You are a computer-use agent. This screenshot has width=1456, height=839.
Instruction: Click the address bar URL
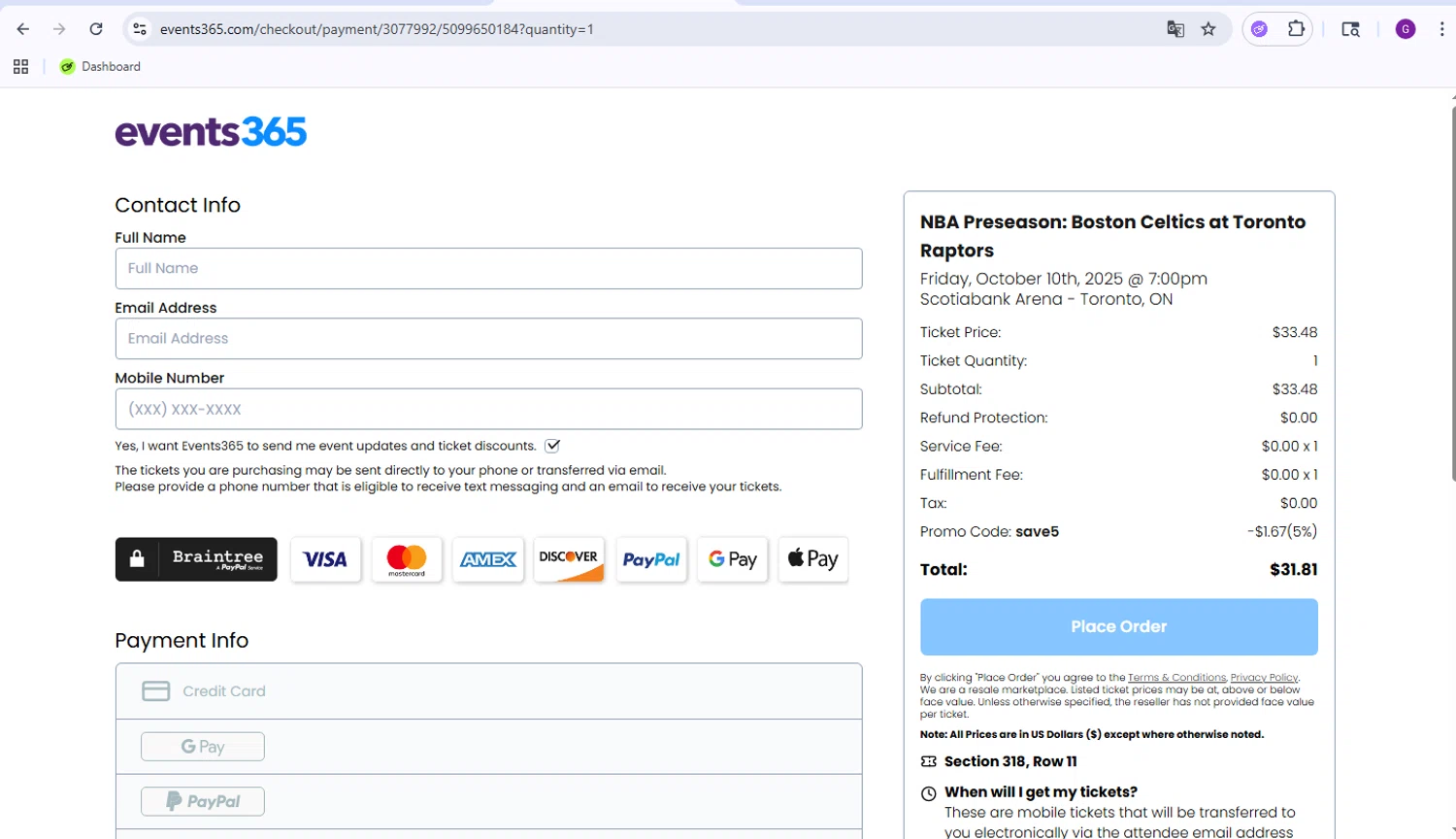pyautogui.click(x=377, y=29)
